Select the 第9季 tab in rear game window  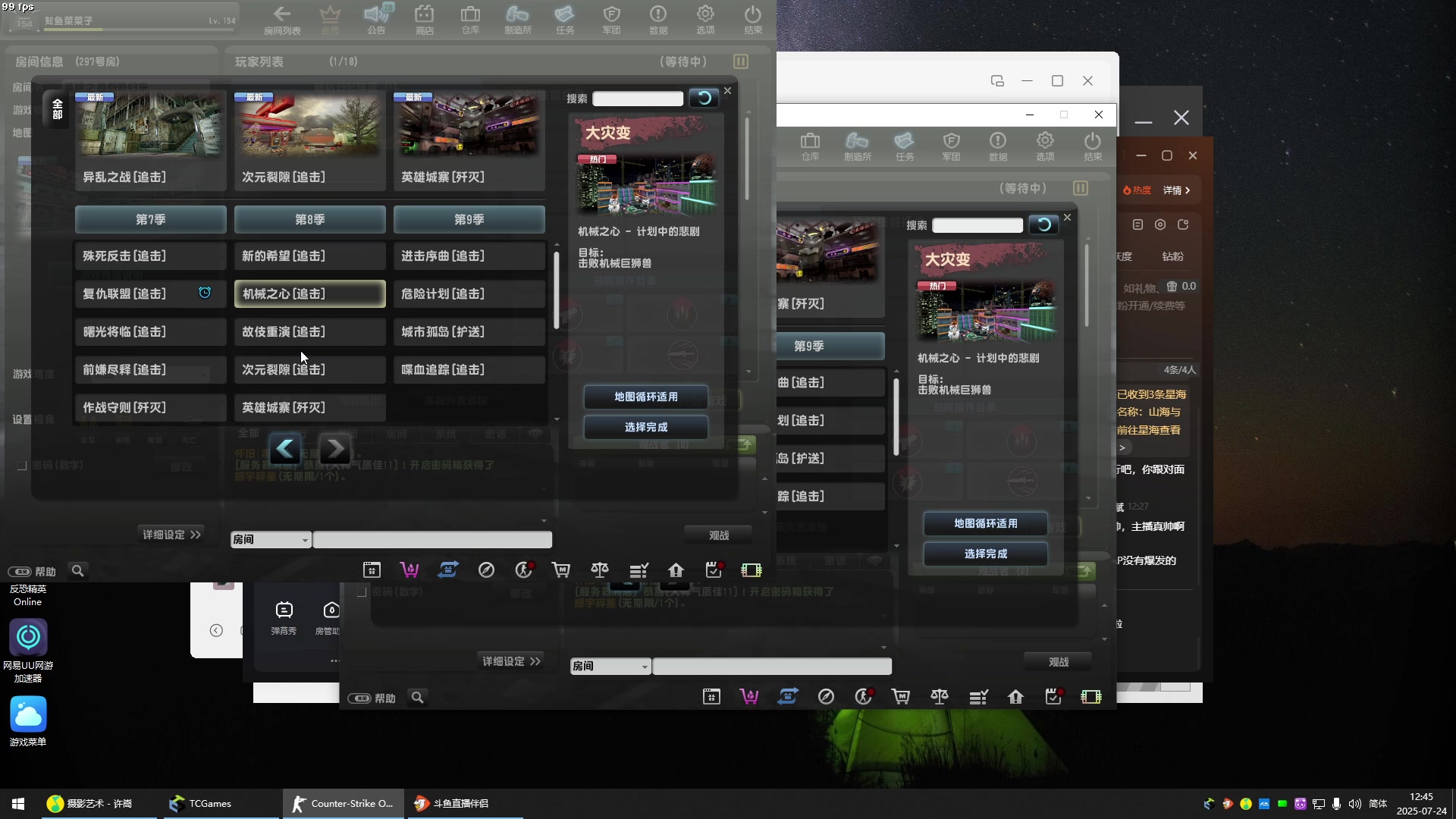(830, 346)
